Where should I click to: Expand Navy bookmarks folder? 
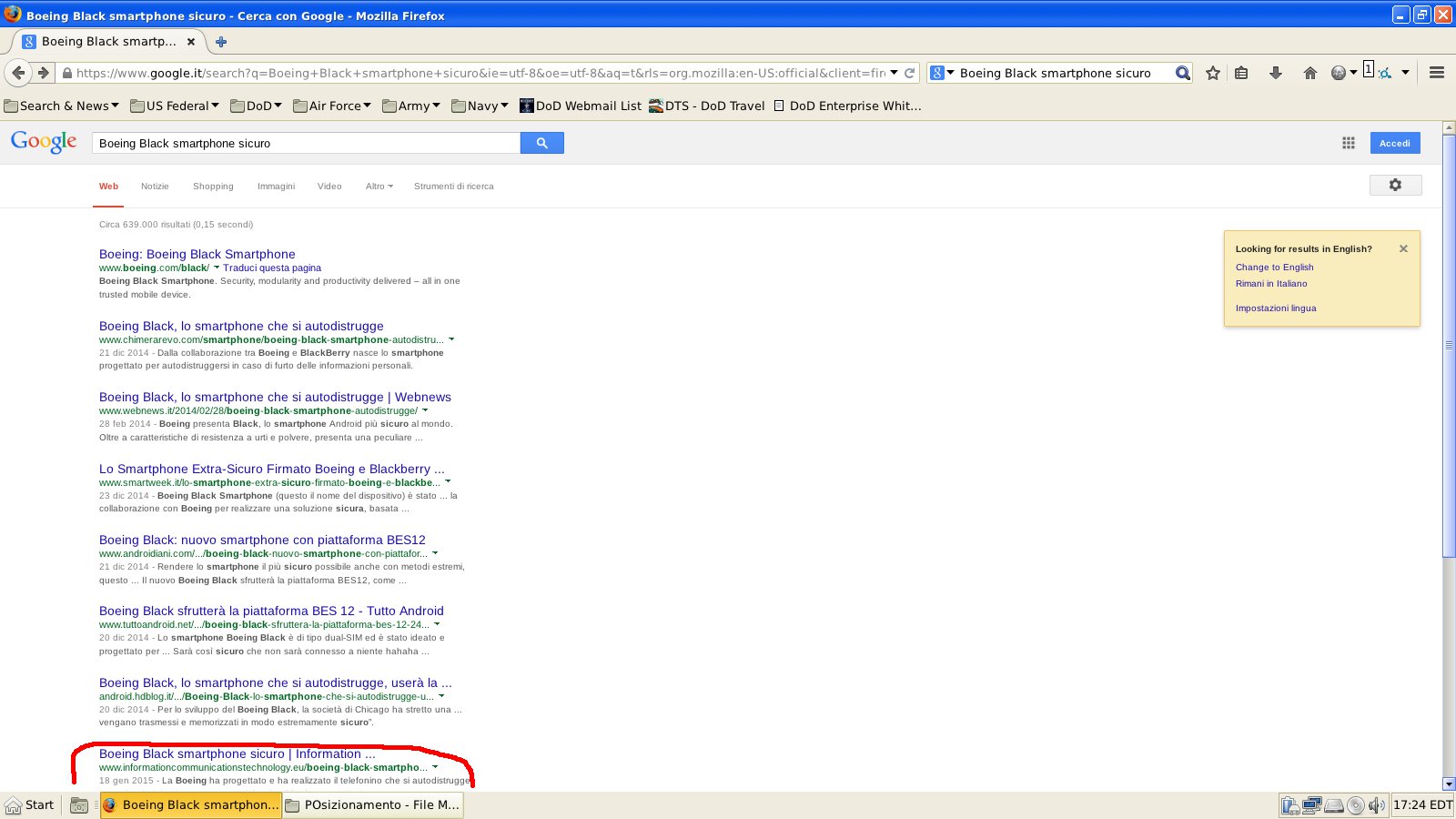point(480,106)
